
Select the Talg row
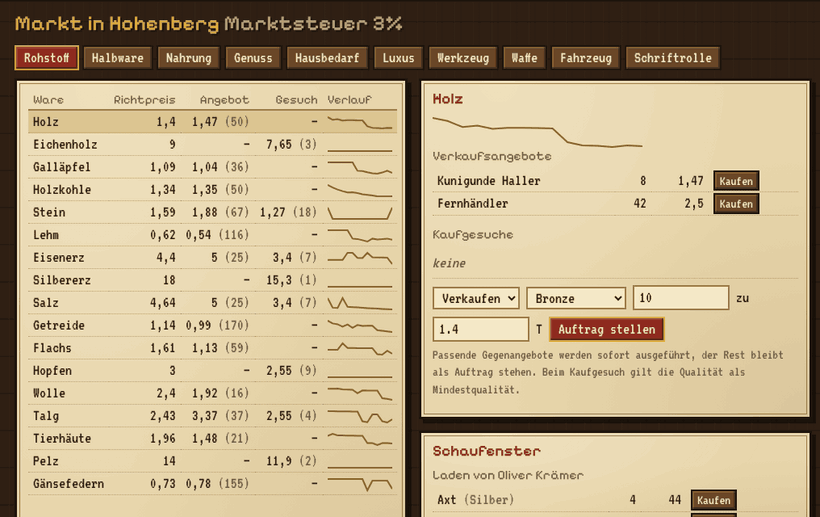click(212, 416)
